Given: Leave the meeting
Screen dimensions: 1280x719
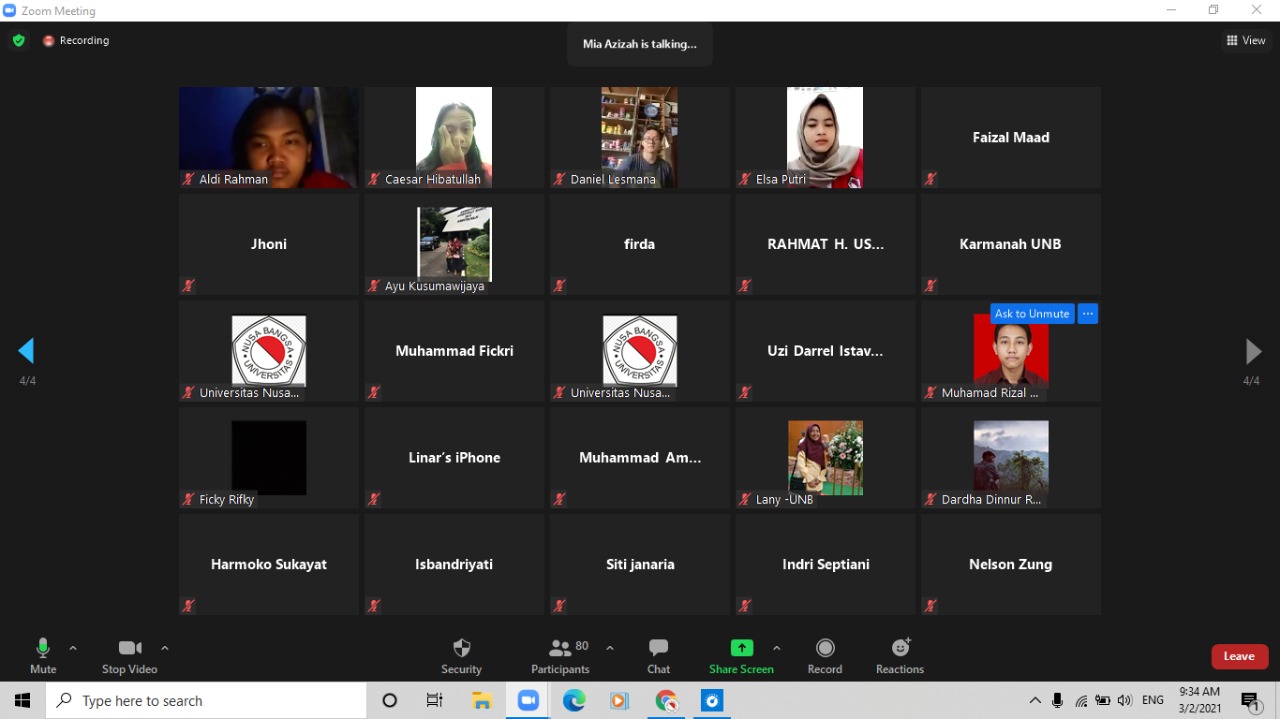Looking at the screenshot, I should [1239, 656].
